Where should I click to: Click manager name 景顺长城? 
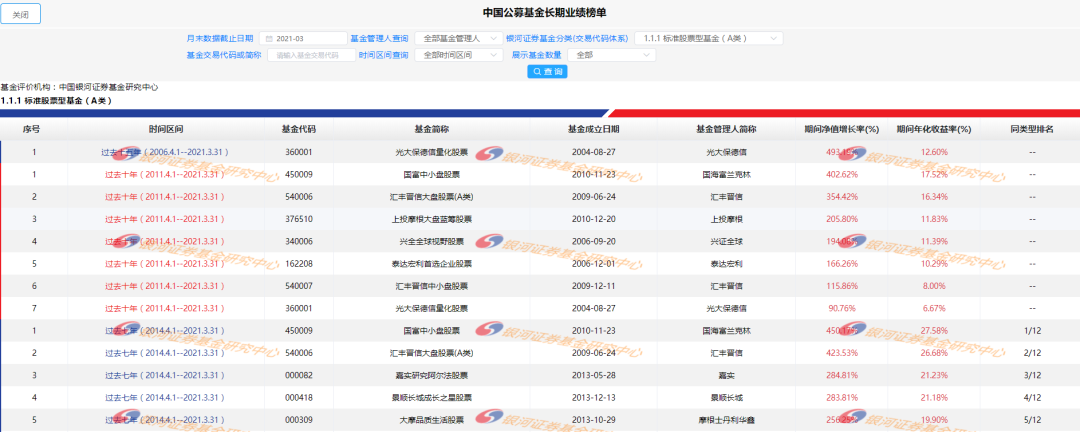tap(727, 398)
